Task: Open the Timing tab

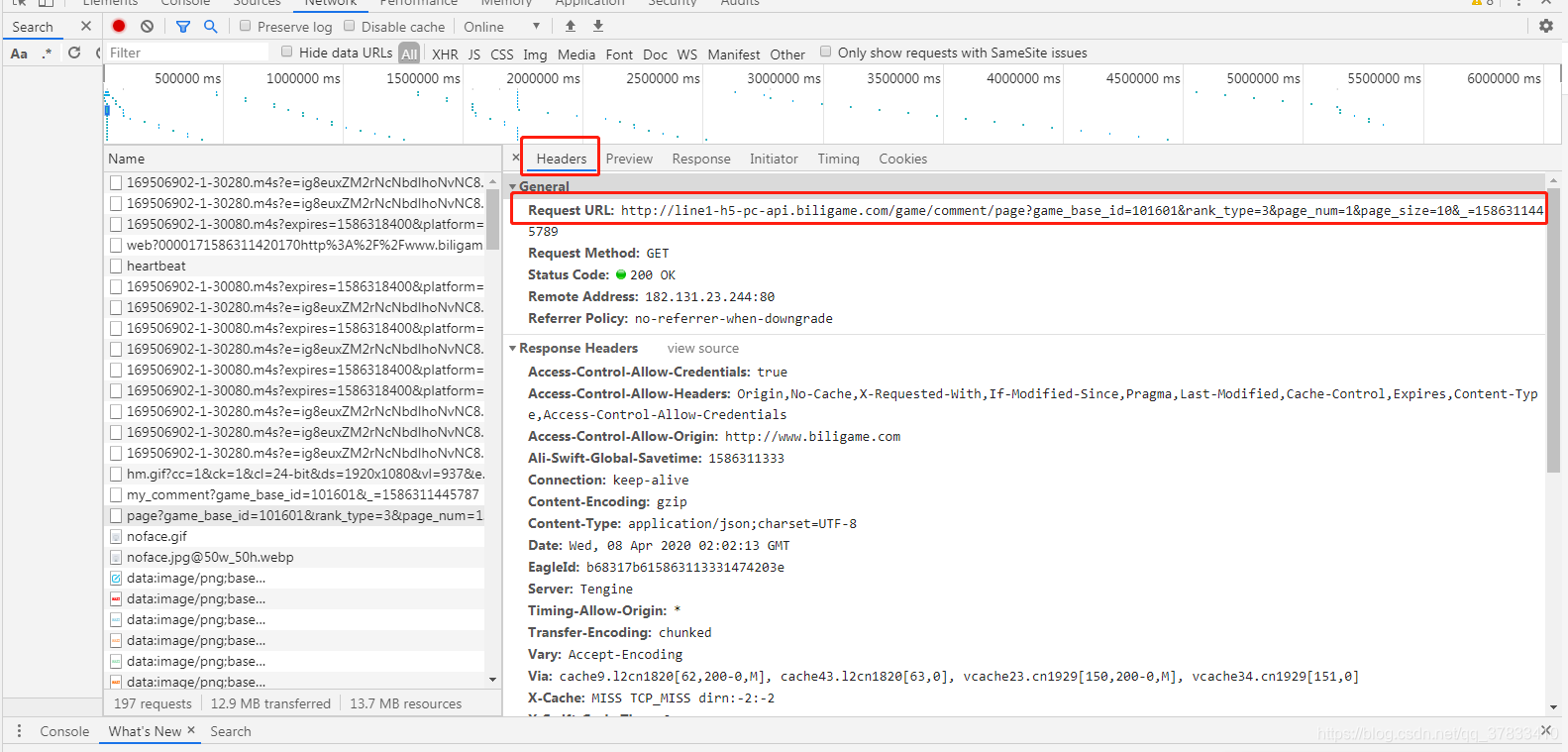Action: pos(839,159)
